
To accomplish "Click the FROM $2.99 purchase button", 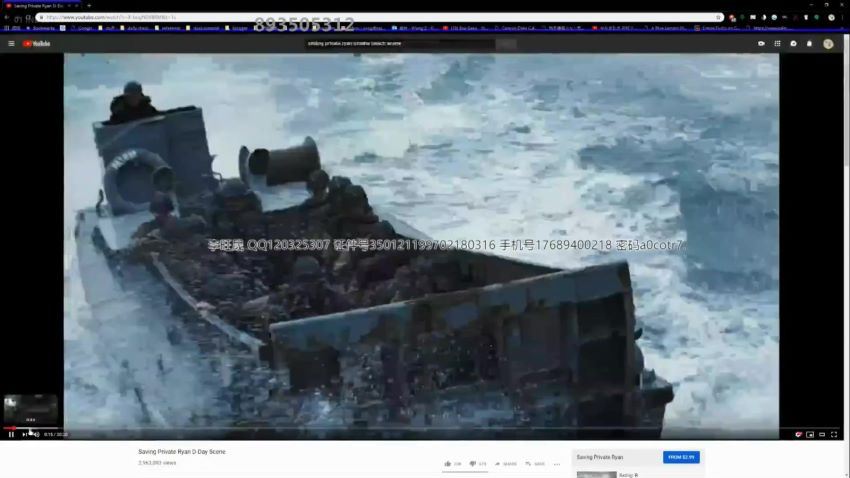I will pyautogui.click(x=681, y=457).
